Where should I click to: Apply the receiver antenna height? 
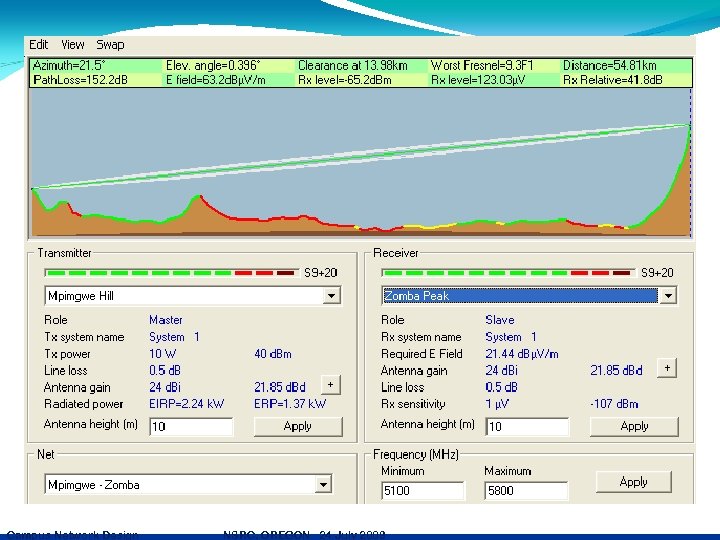click(x=634, y=426)
